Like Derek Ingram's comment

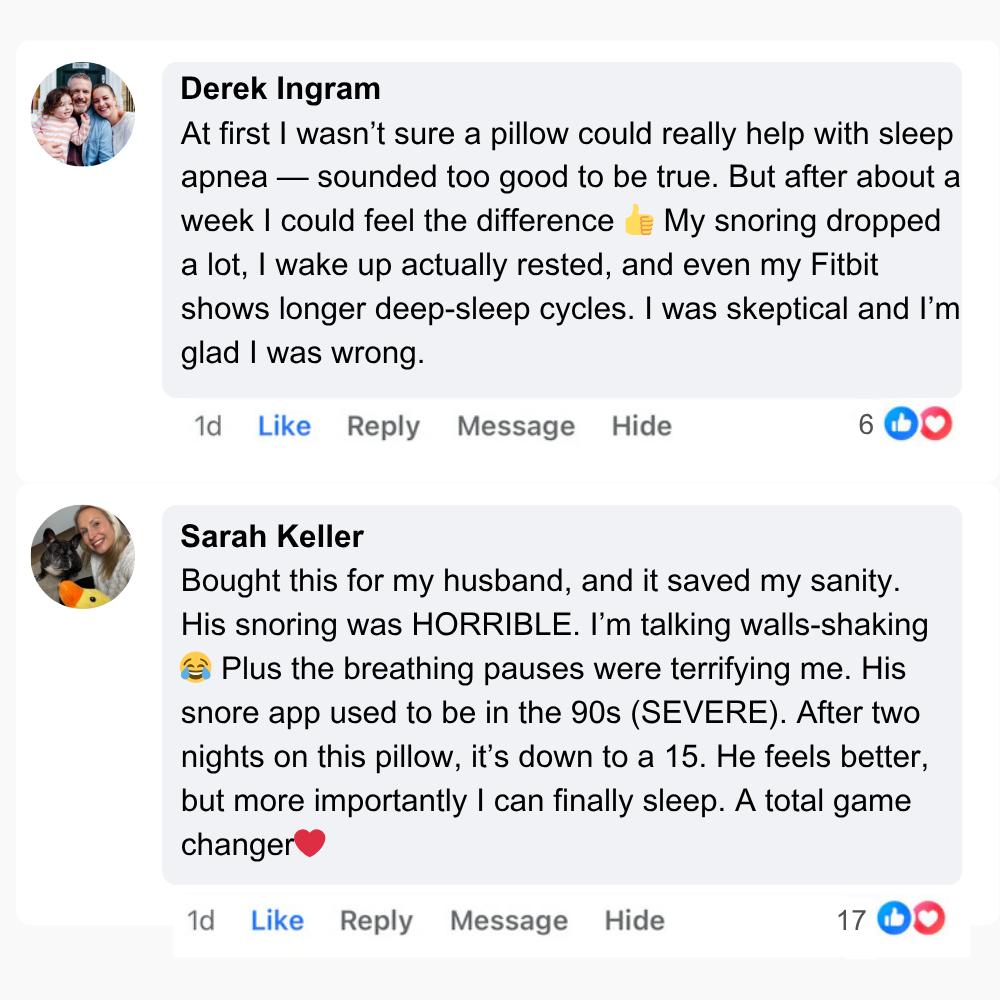284,426
